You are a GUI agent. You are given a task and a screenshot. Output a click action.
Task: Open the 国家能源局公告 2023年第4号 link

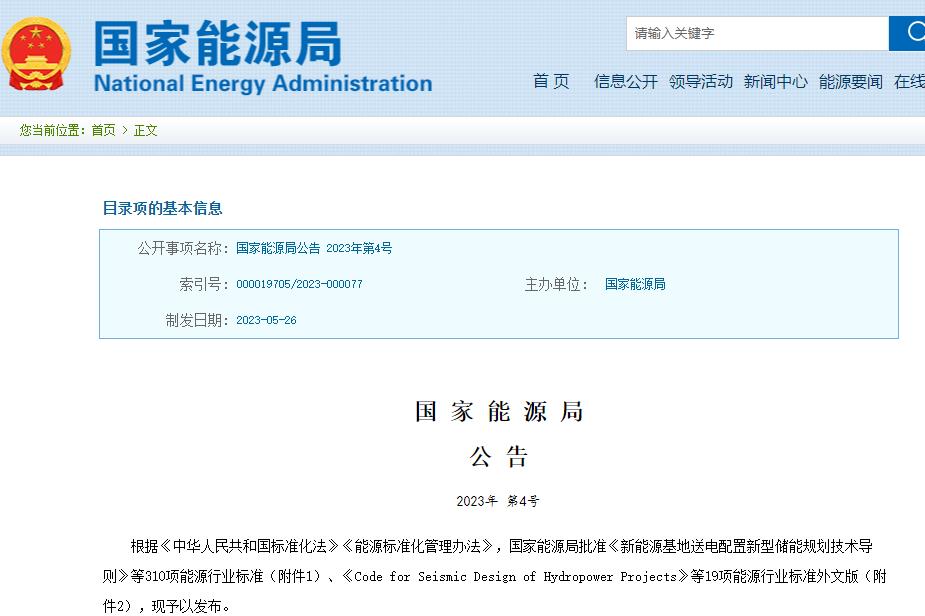click(313, 248)
